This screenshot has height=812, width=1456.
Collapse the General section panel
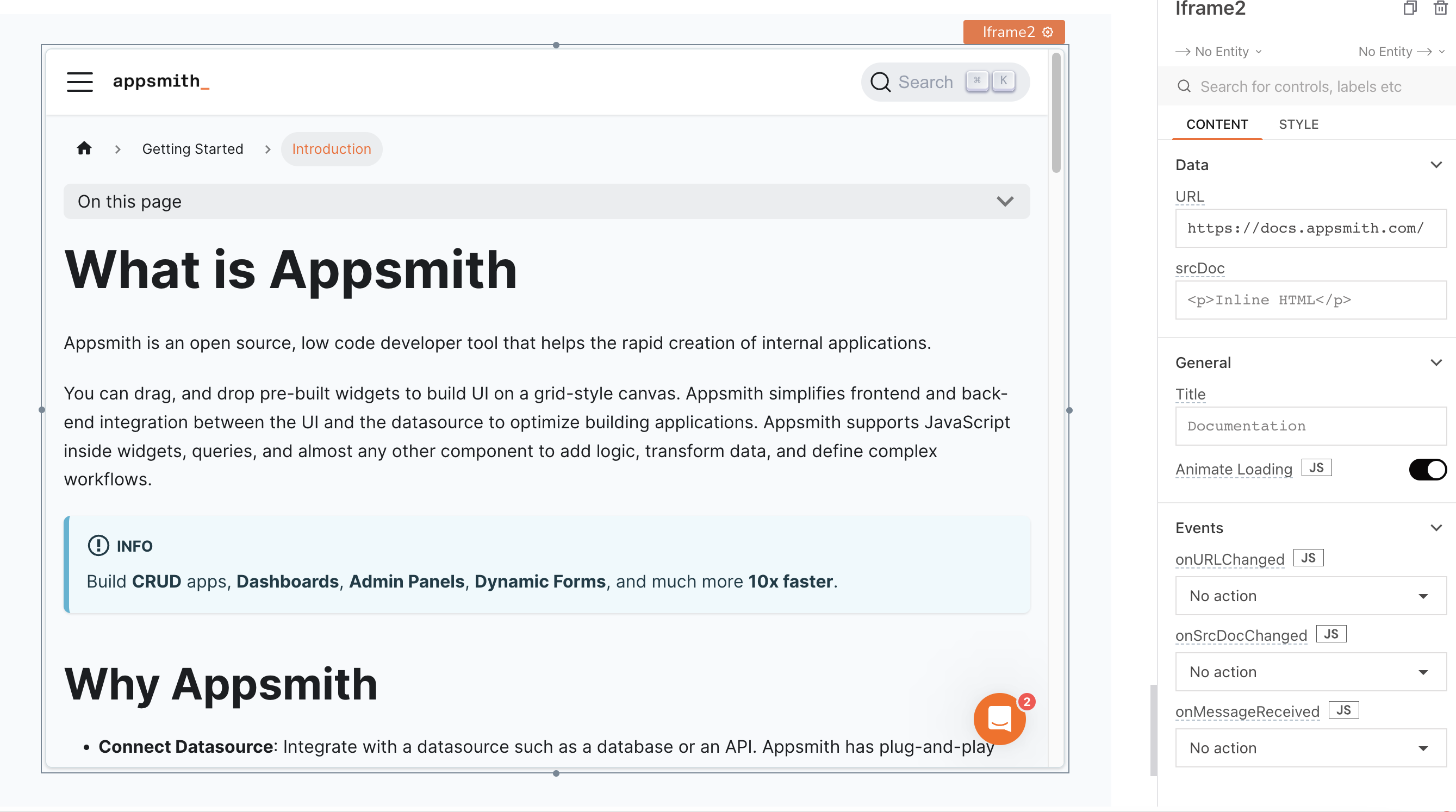[x=1437, y=362]
